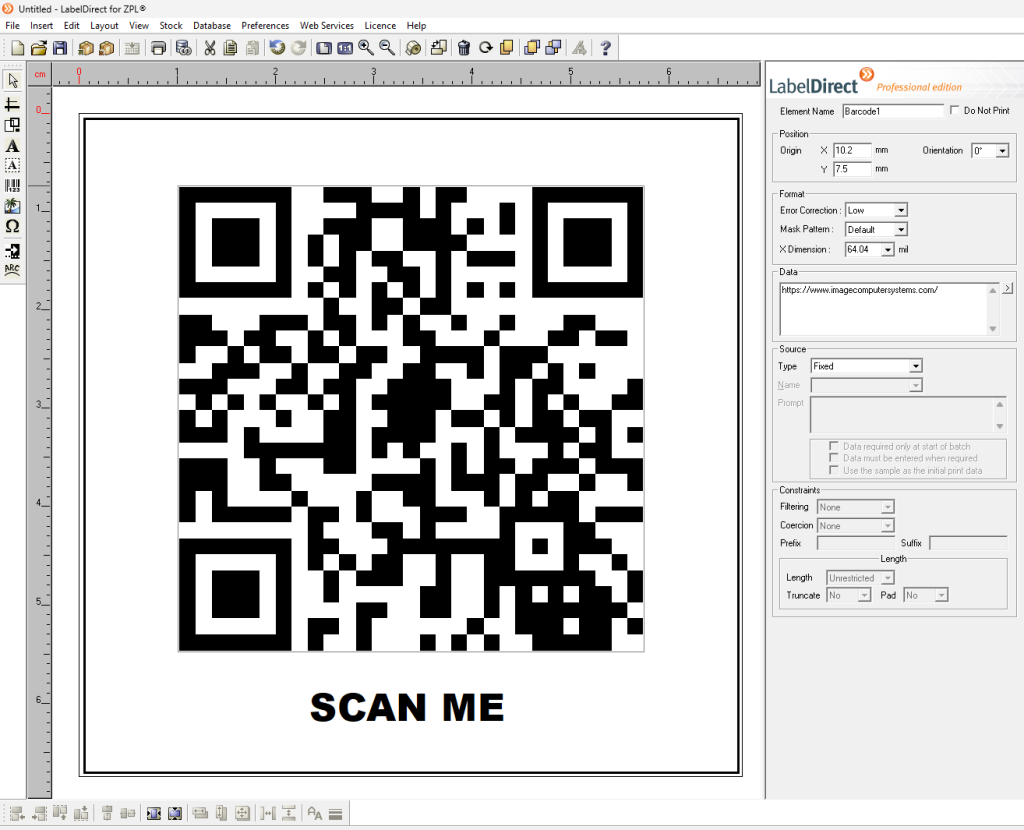Viewport: 1024px width, 830px height.
Task: Toggle Data must be entered when required
Action: (834, 458)
